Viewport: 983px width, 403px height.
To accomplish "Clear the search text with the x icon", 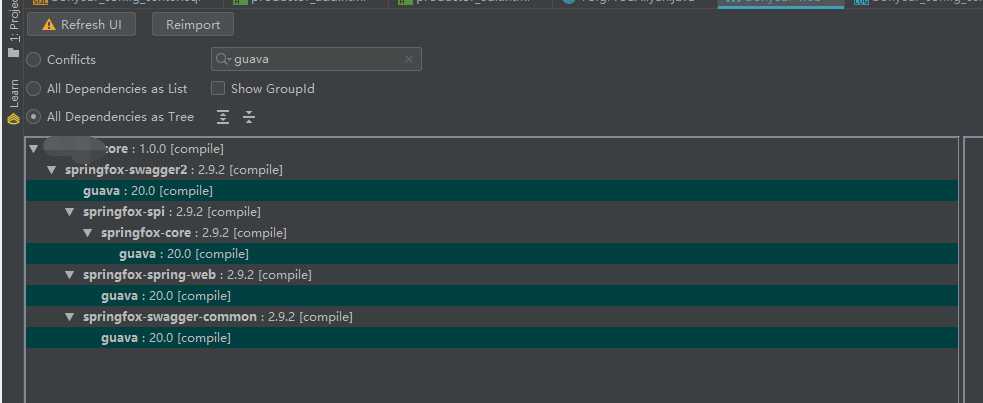I will pyautogui.click(x=409, y=59).
